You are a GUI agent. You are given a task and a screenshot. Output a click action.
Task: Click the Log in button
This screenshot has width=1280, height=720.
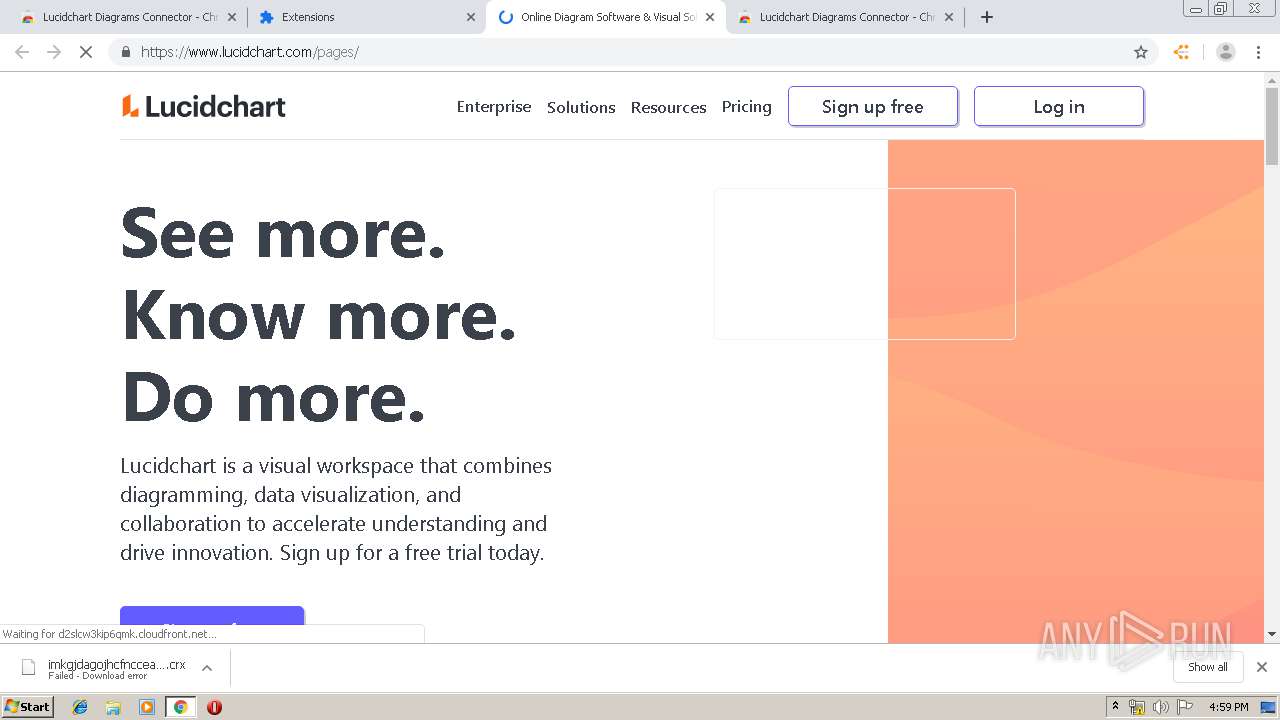pyautogui.click(x=1059, y=106)
